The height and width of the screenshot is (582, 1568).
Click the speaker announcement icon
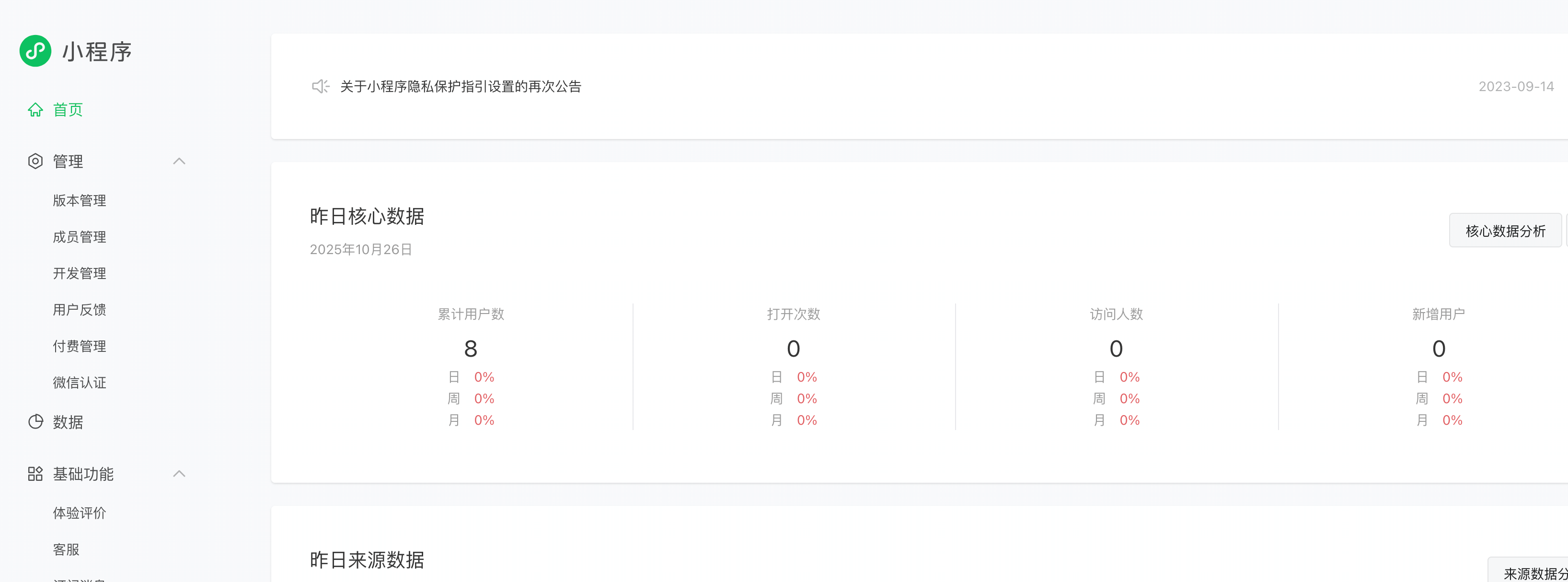(320, 86)
